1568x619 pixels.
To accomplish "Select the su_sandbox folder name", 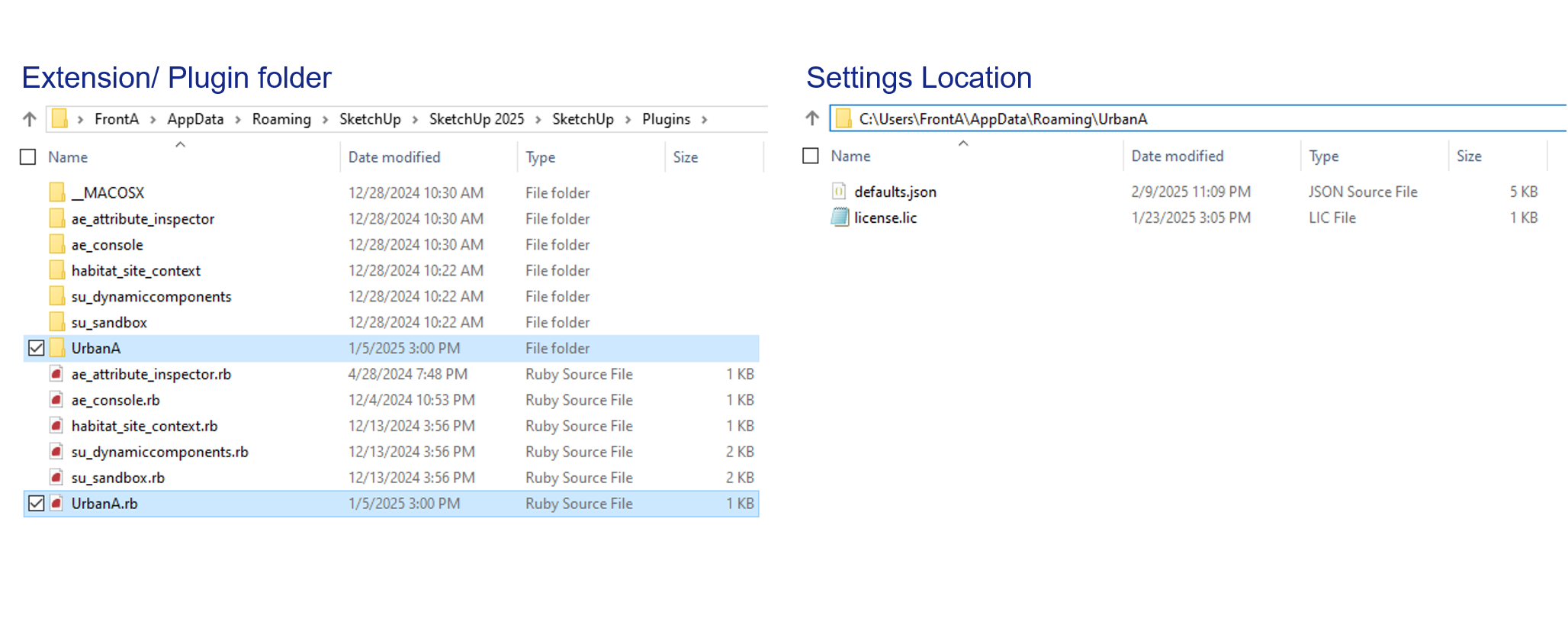I will (x=109, y=322).
